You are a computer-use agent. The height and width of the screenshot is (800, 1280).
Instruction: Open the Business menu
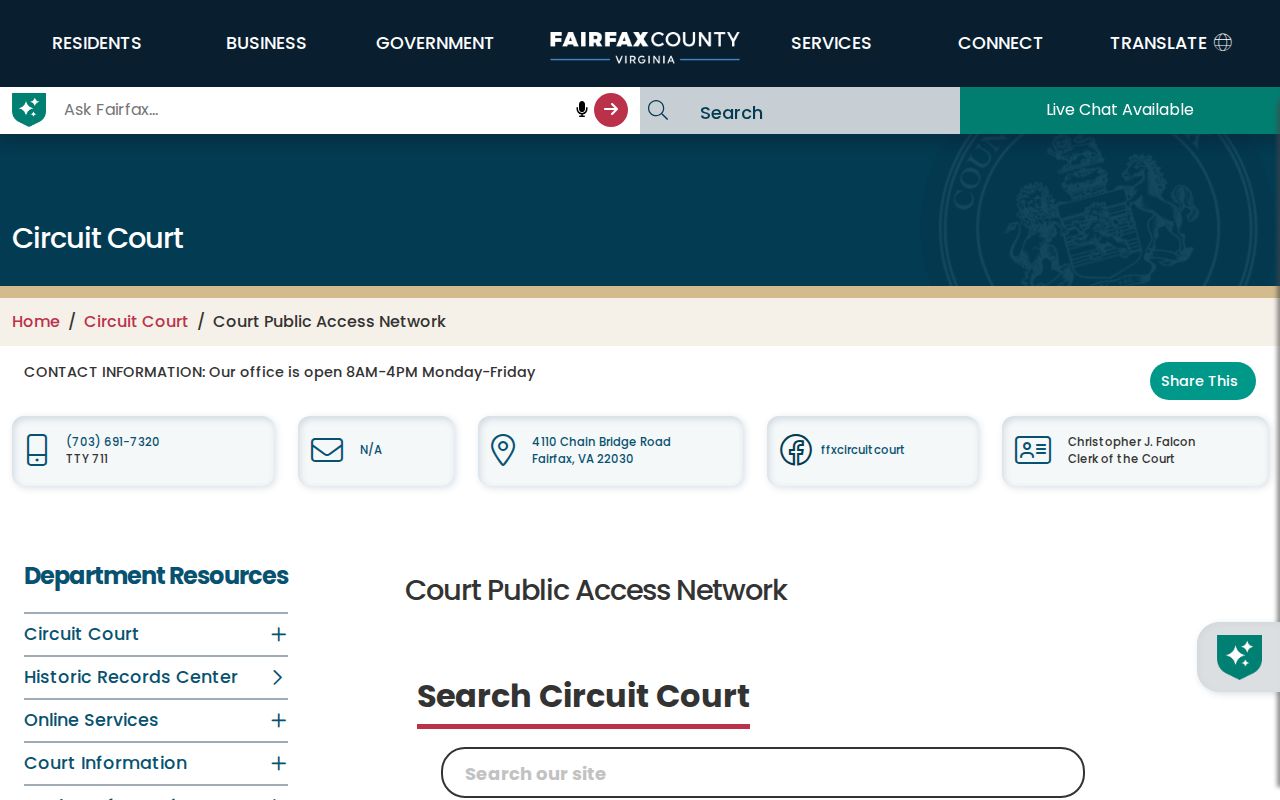click(x=266, y=43)
